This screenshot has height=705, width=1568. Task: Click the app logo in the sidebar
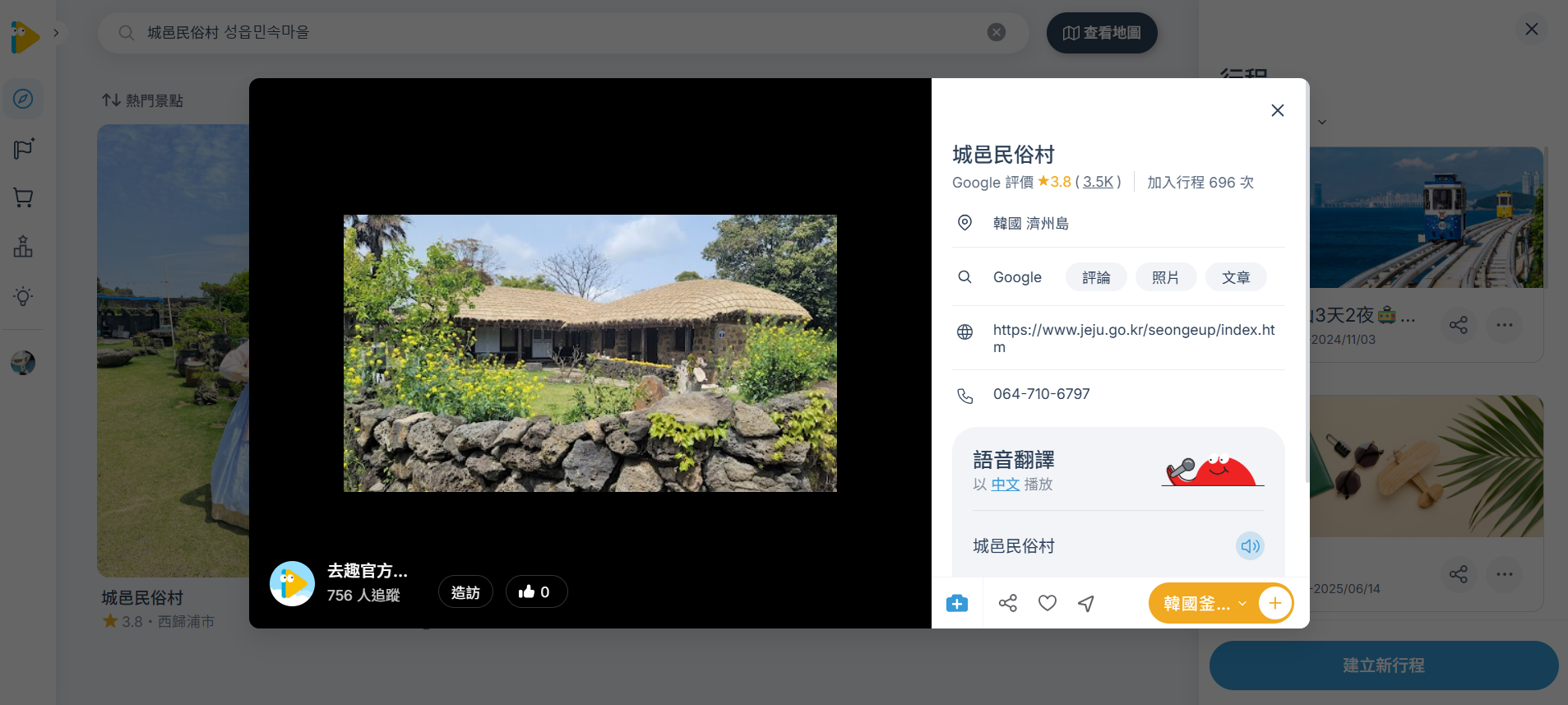tap(25, 37)
